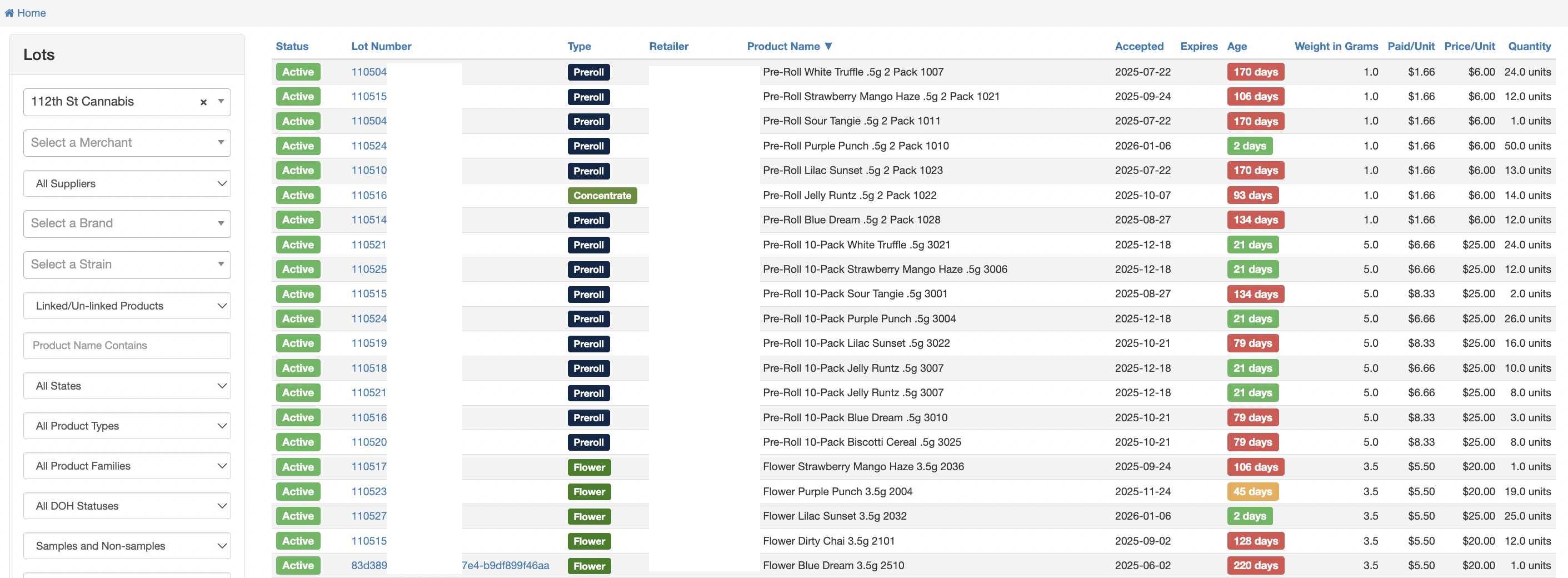Screen dimensions: 1568x578
Task: Open lot for Flower Dirty Chai 2101
Action: [369, 541]
